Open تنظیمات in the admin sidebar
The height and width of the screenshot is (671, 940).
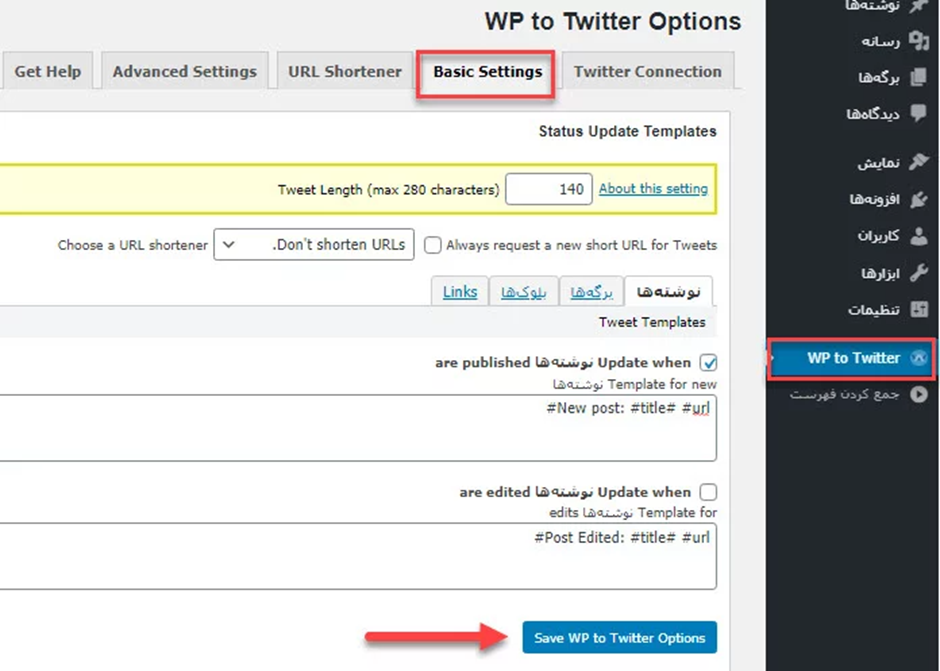click(x=873, y=310)
